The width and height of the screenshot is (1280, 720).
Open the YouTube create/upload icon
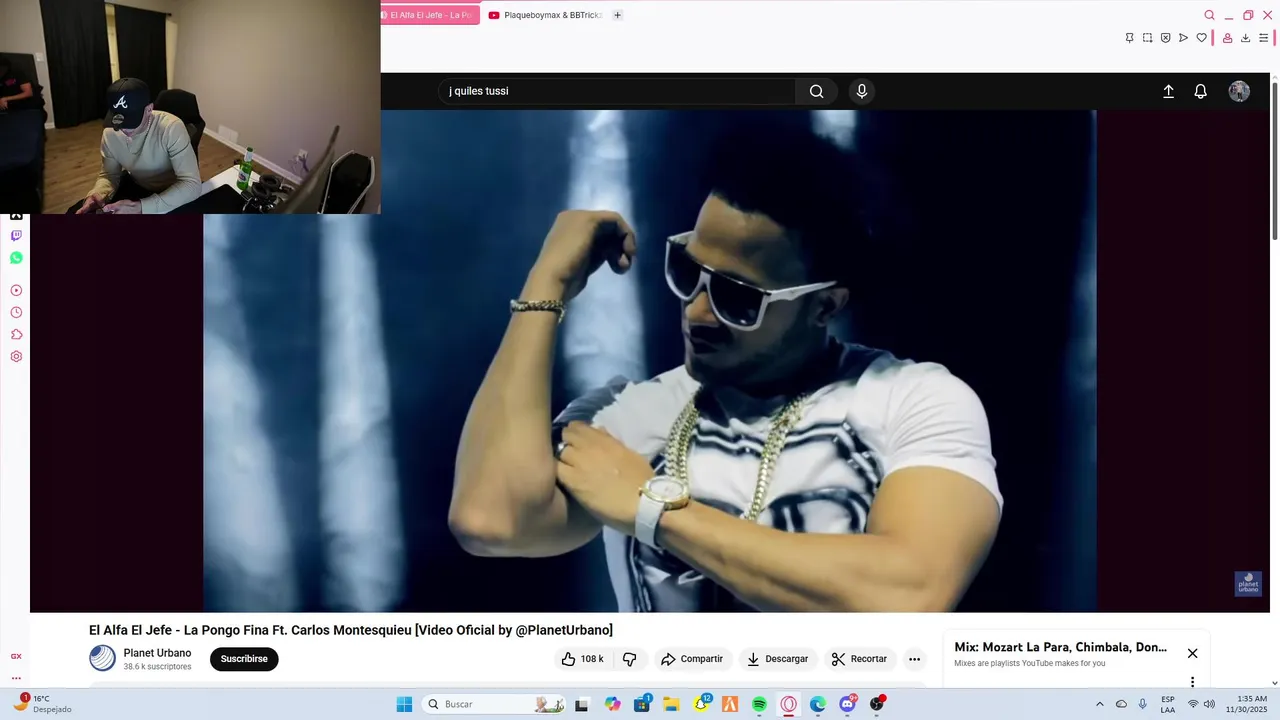tap(1168, 91)
